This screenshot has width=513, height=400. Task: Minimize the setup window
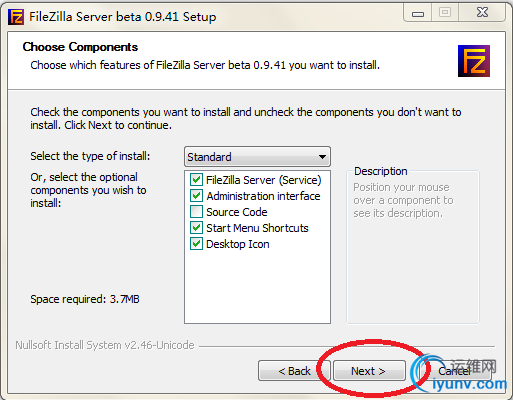coord(418,13)
